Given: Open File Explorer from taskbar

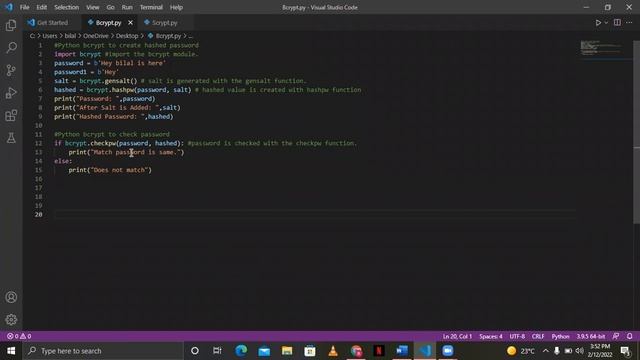Looking at the screenshot, I should tap(287, 351).
